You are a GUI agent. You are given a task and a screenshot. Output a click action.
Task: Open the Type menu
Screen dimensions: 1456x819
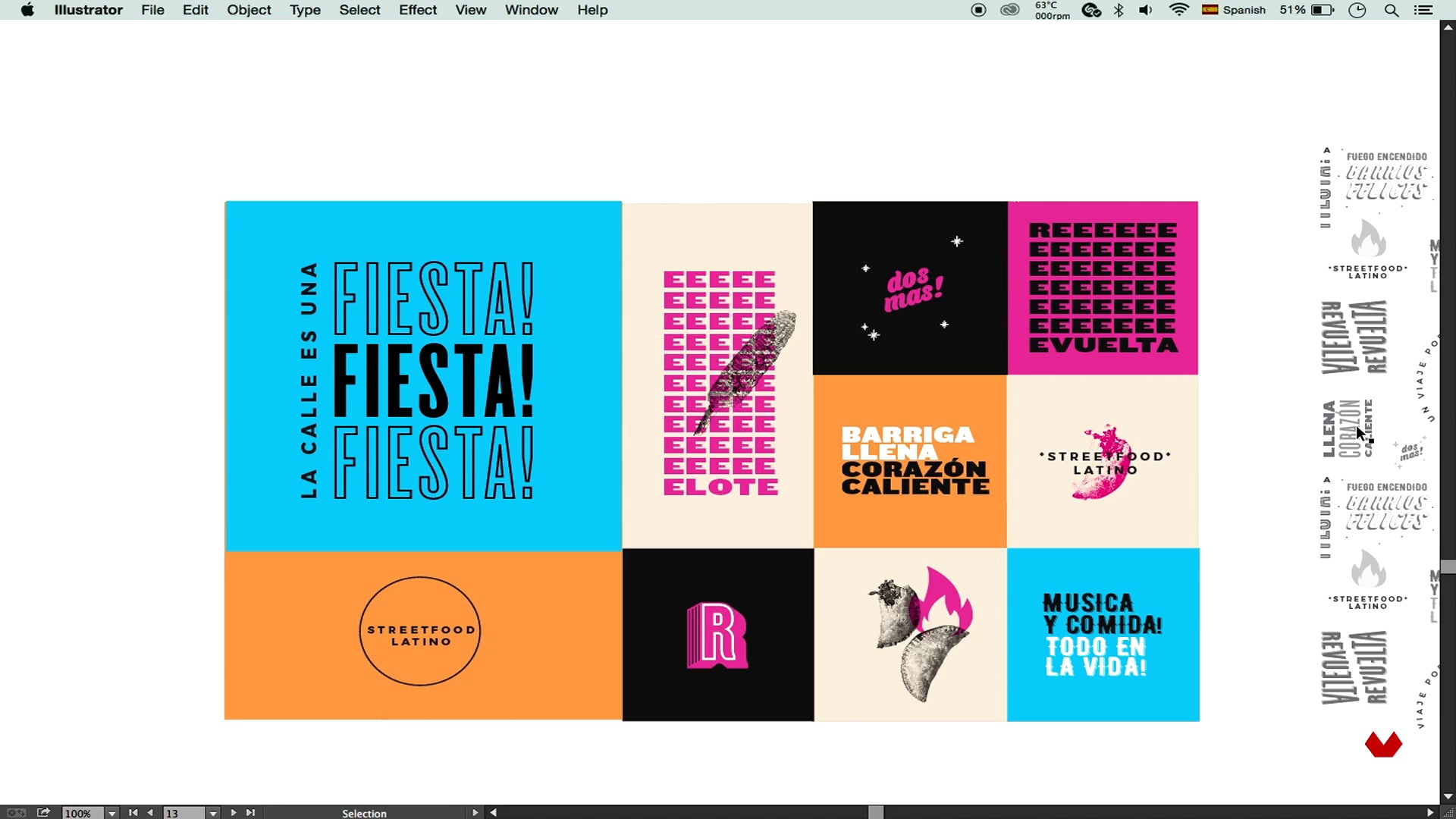point(305,10)
